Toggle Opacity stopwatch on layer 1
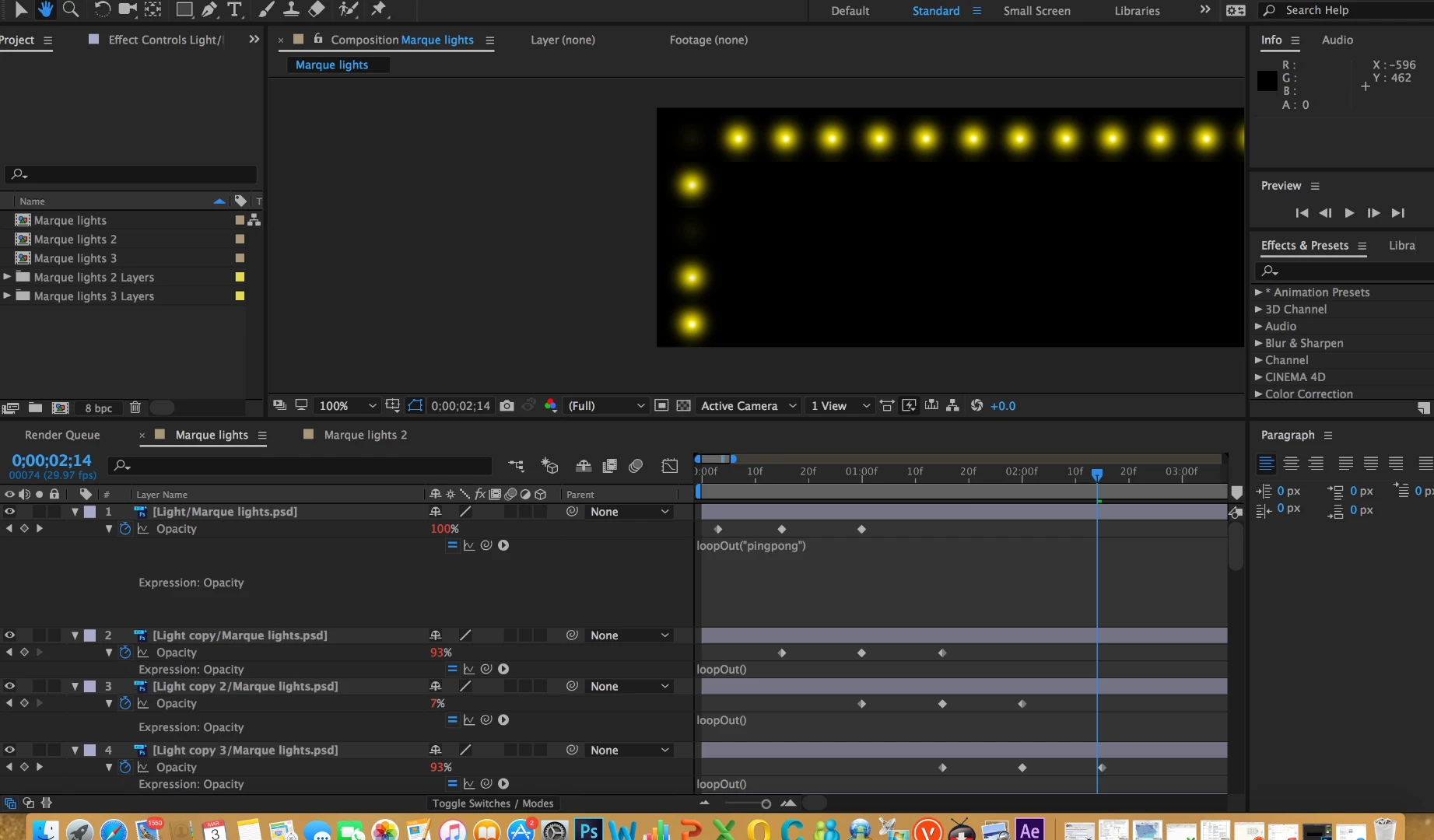The height and width of the screenshot is (840, 1434). click(x=125, y=528)
